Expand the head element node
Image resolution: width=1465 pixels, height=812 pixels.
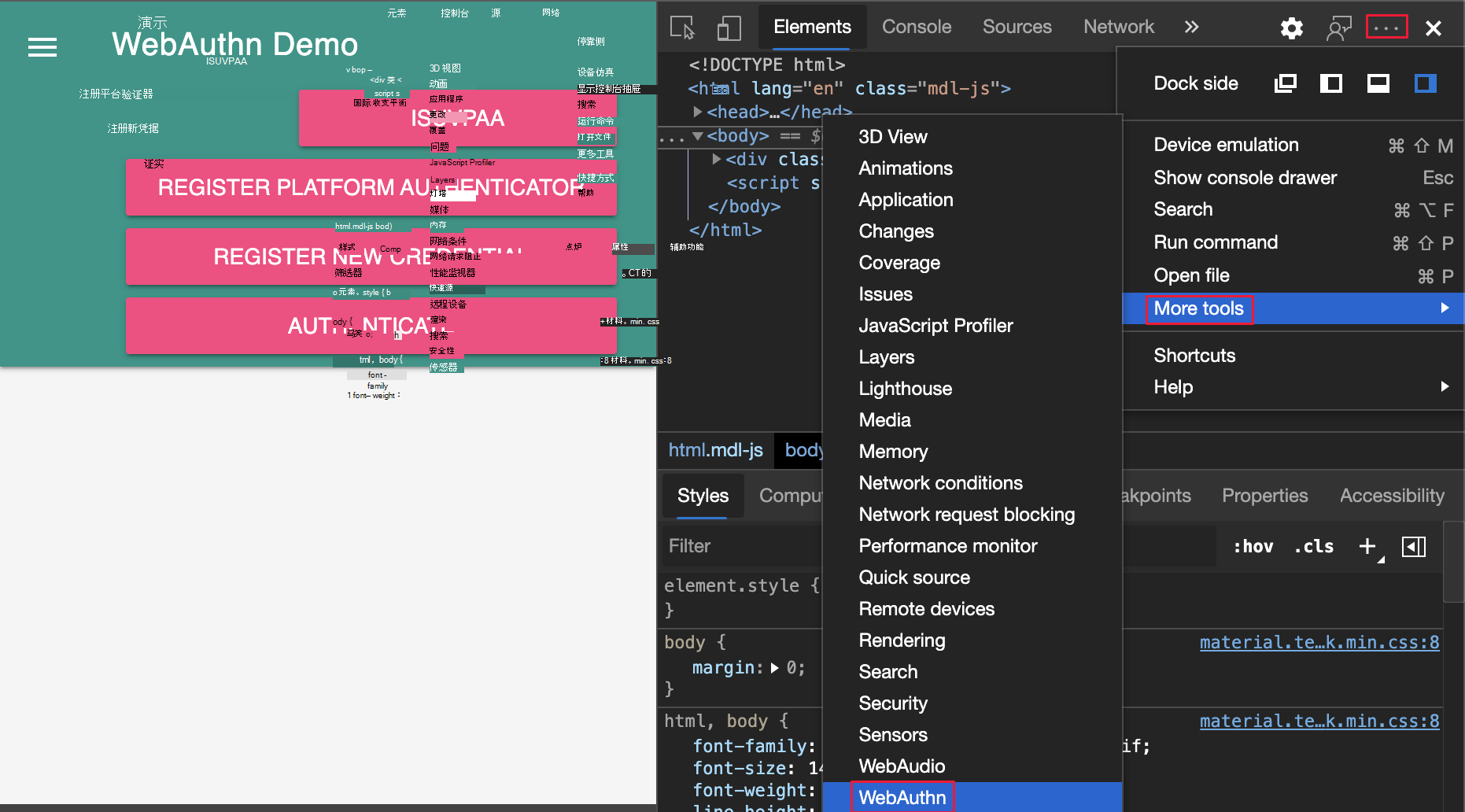[x=697, y=112]
